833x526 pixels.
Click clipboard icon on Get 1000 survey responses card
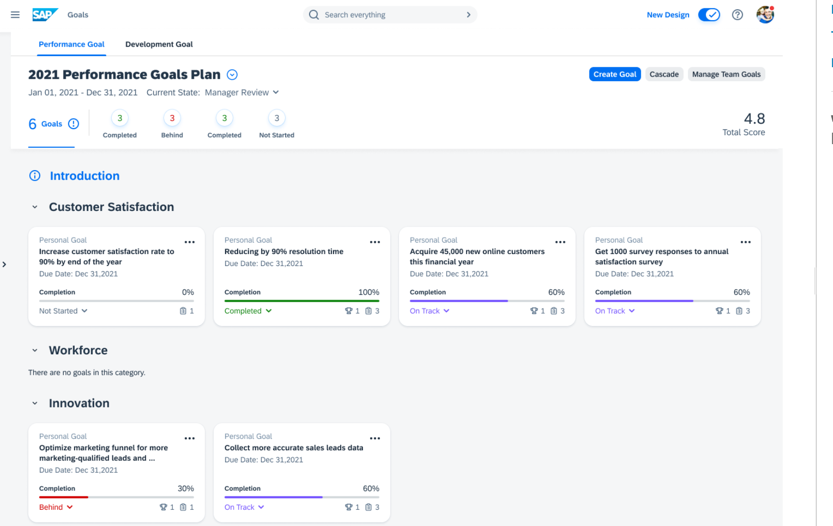coord(739,311)
